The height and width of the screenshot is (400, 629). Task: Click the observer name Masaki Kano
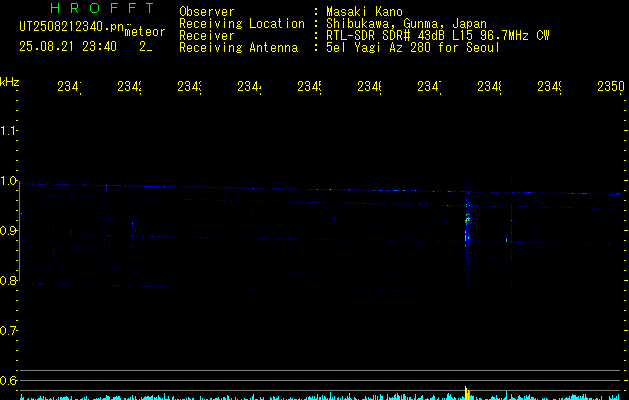[x=364, y=12]
